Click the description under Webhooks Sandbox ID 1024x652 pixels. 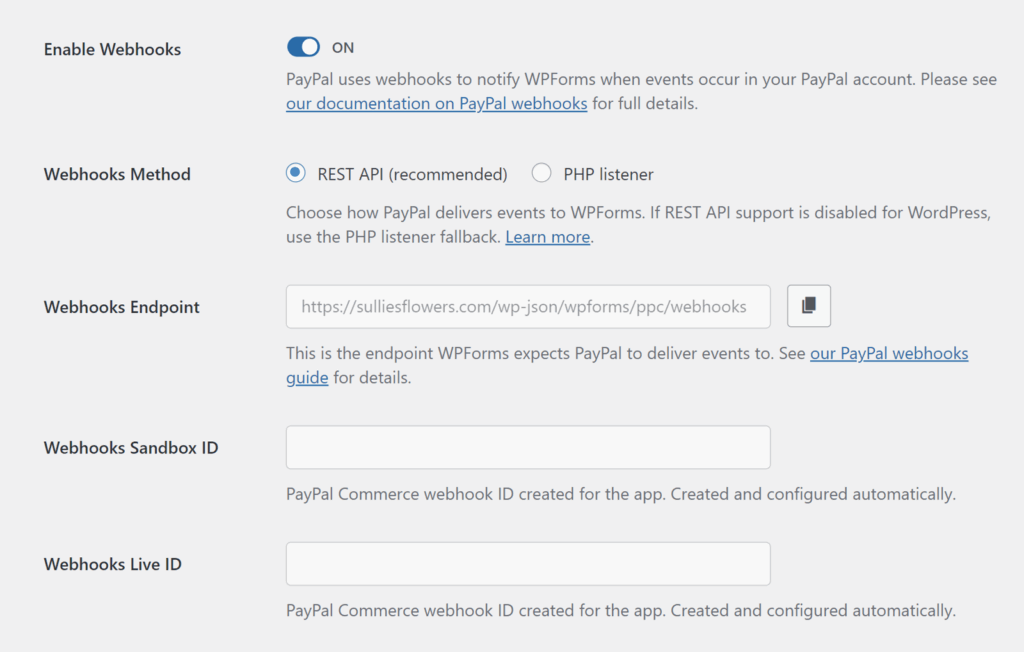point(620,494)
